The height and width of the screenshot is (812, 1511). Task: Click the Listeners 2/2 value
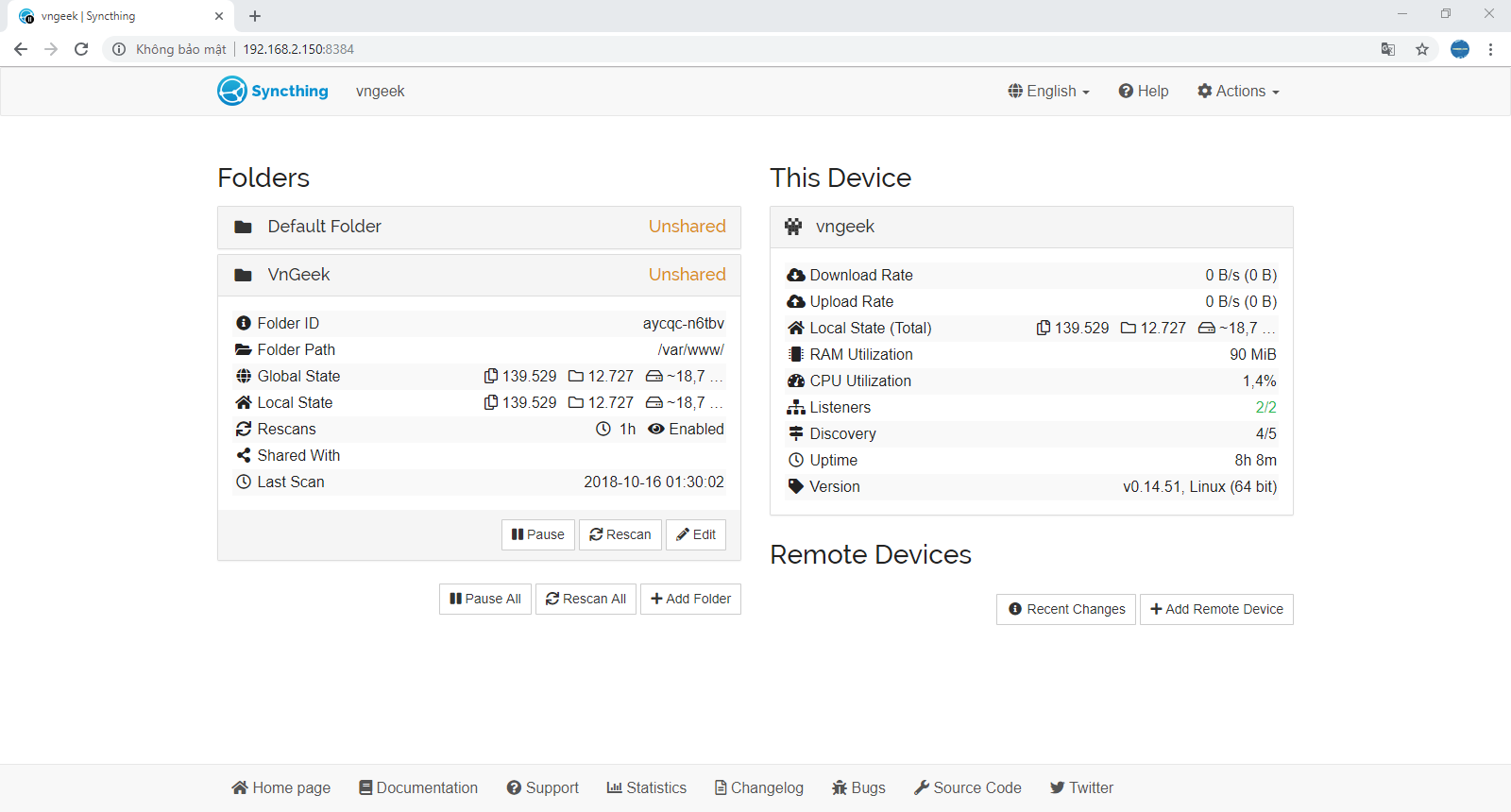coord(1265,407)
